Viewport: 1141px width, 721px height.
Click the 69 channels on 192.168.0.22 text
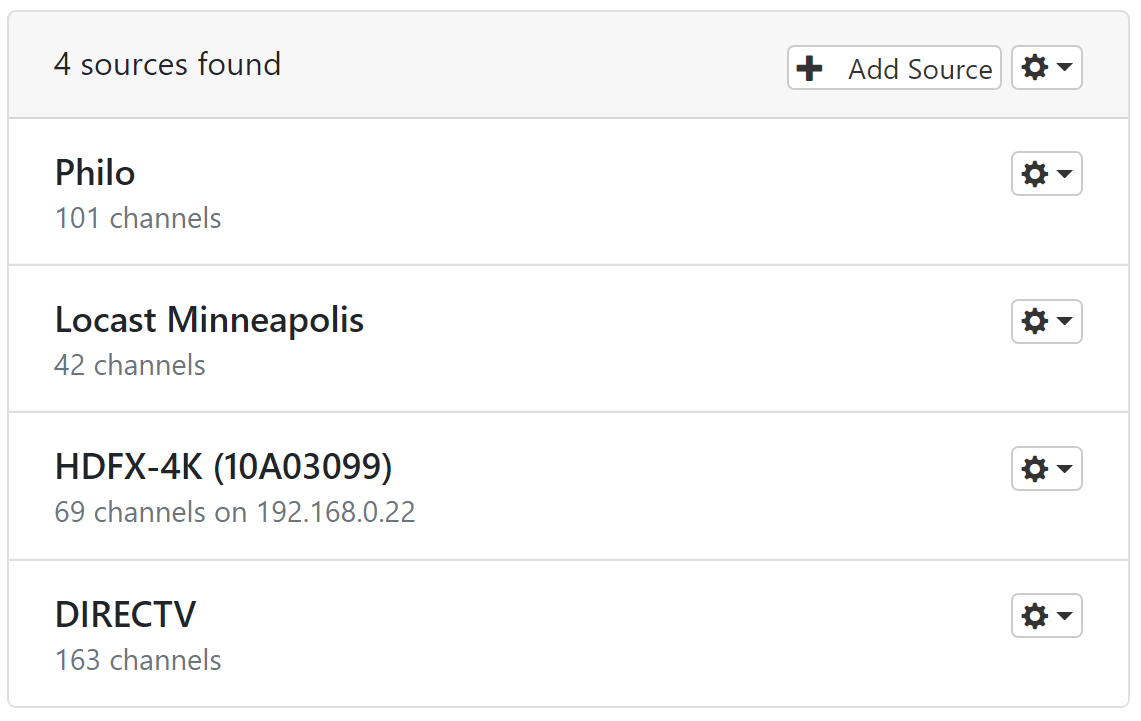(x=235, y=513)
